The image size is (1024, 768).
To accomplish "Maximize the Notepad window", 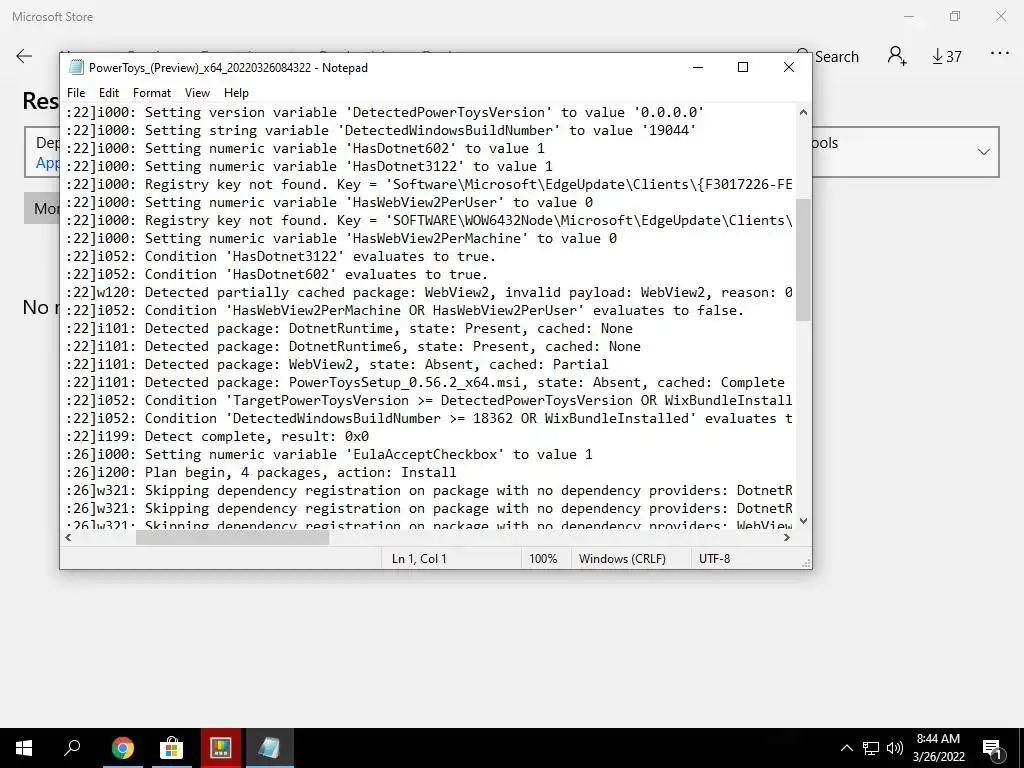I will [x=743, y=67].
